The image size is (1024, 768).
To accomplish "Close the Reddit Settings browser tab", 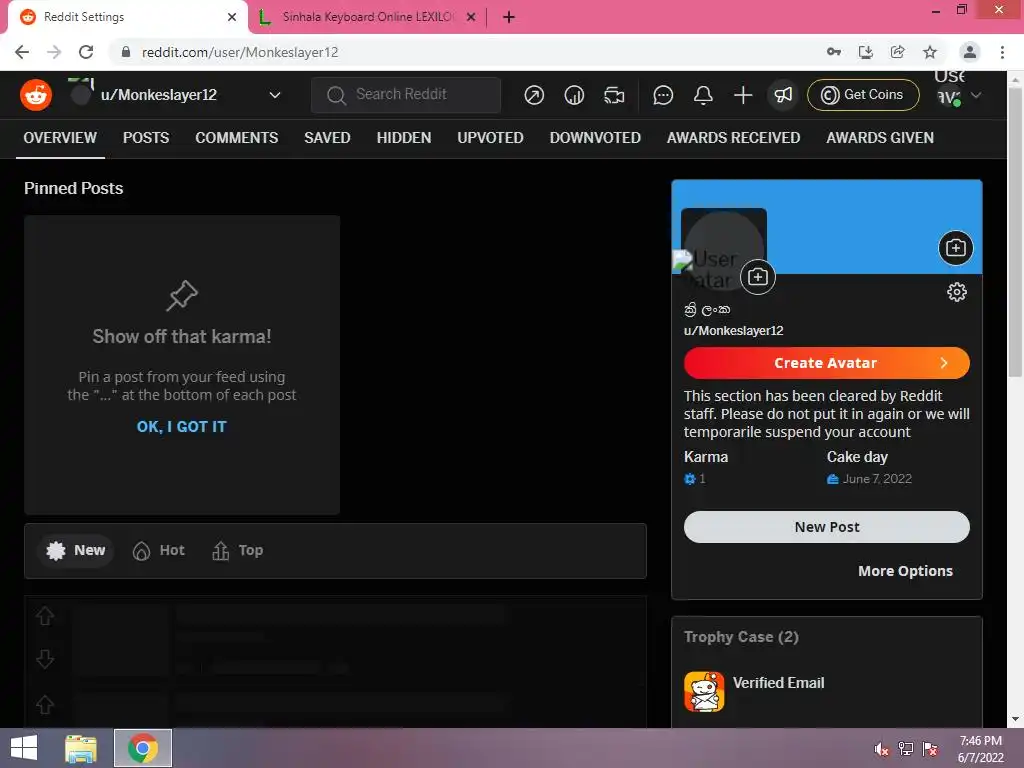I will 232,17.
